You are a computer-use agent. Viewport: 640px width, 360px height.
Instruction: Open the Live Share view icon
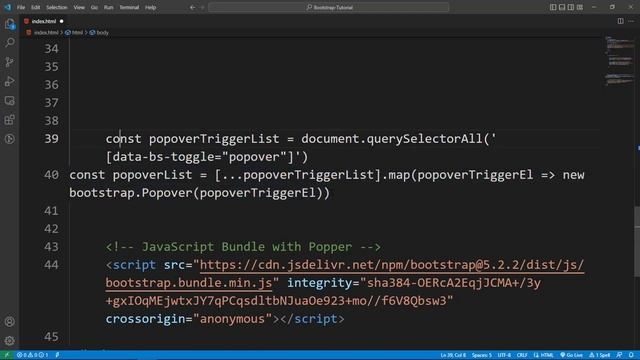[x=9, y=139]
